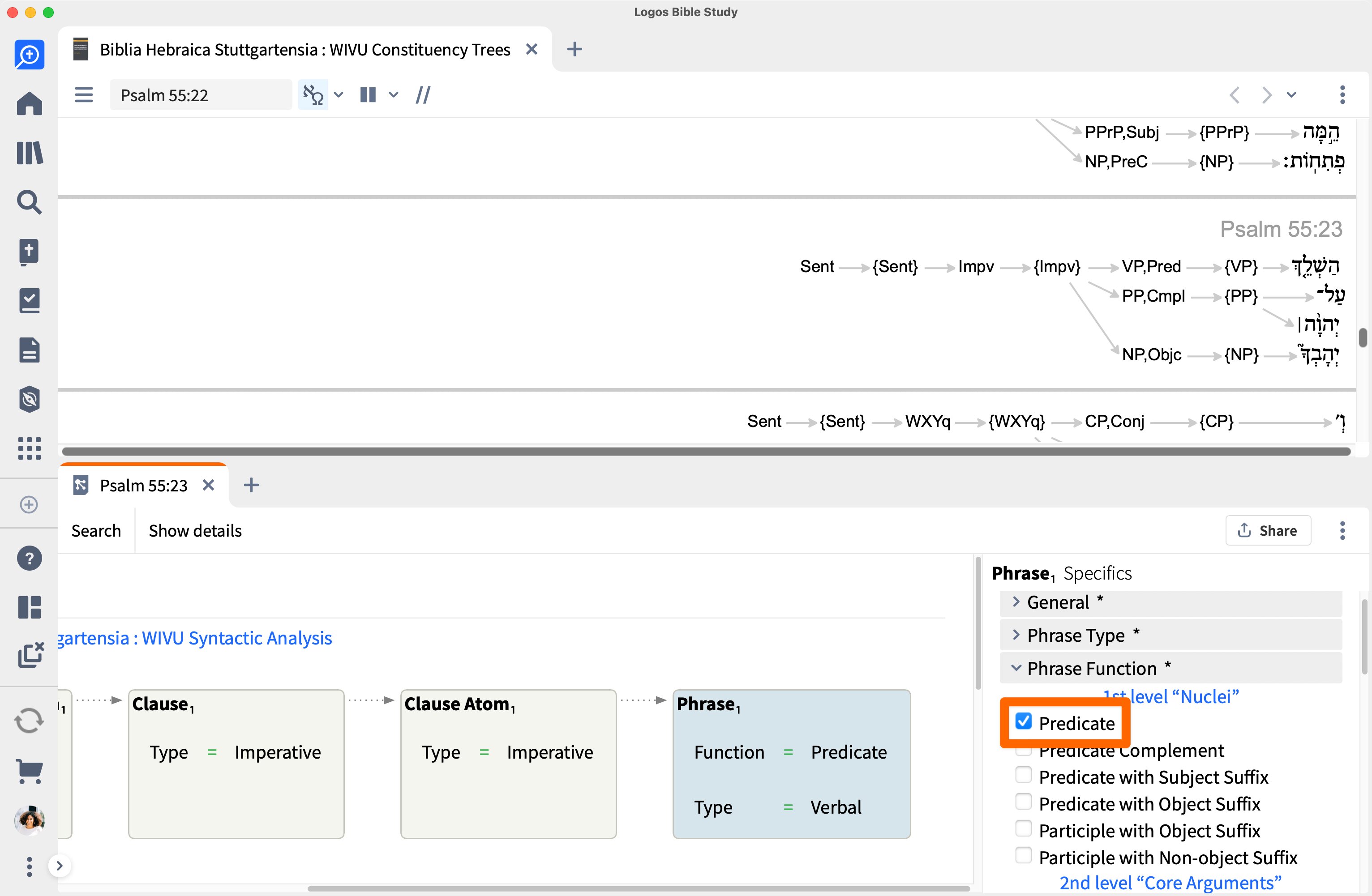The width and height of the screenshot is (1372, 896).
Task: Open the resource panel hamburger menu
Action: click(84, 94)
